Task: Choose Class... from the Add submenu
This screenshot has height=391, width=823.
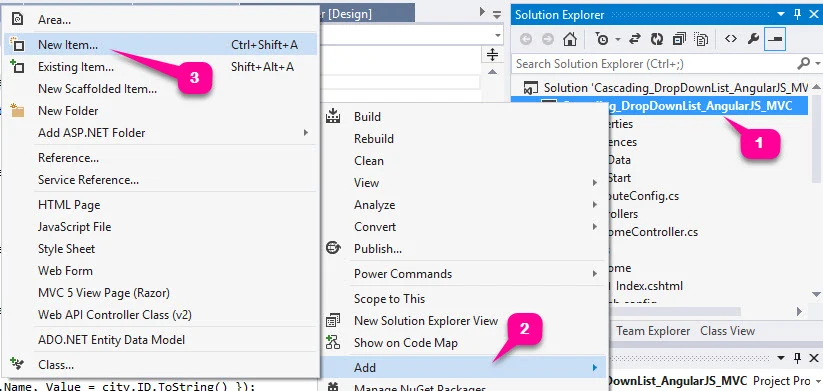Action: (160, 365)
